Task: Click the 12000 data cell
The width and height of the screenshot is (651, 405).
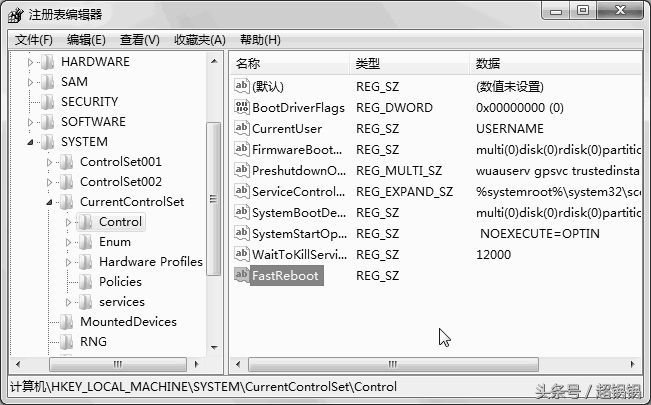Action: tap(494, 255)
